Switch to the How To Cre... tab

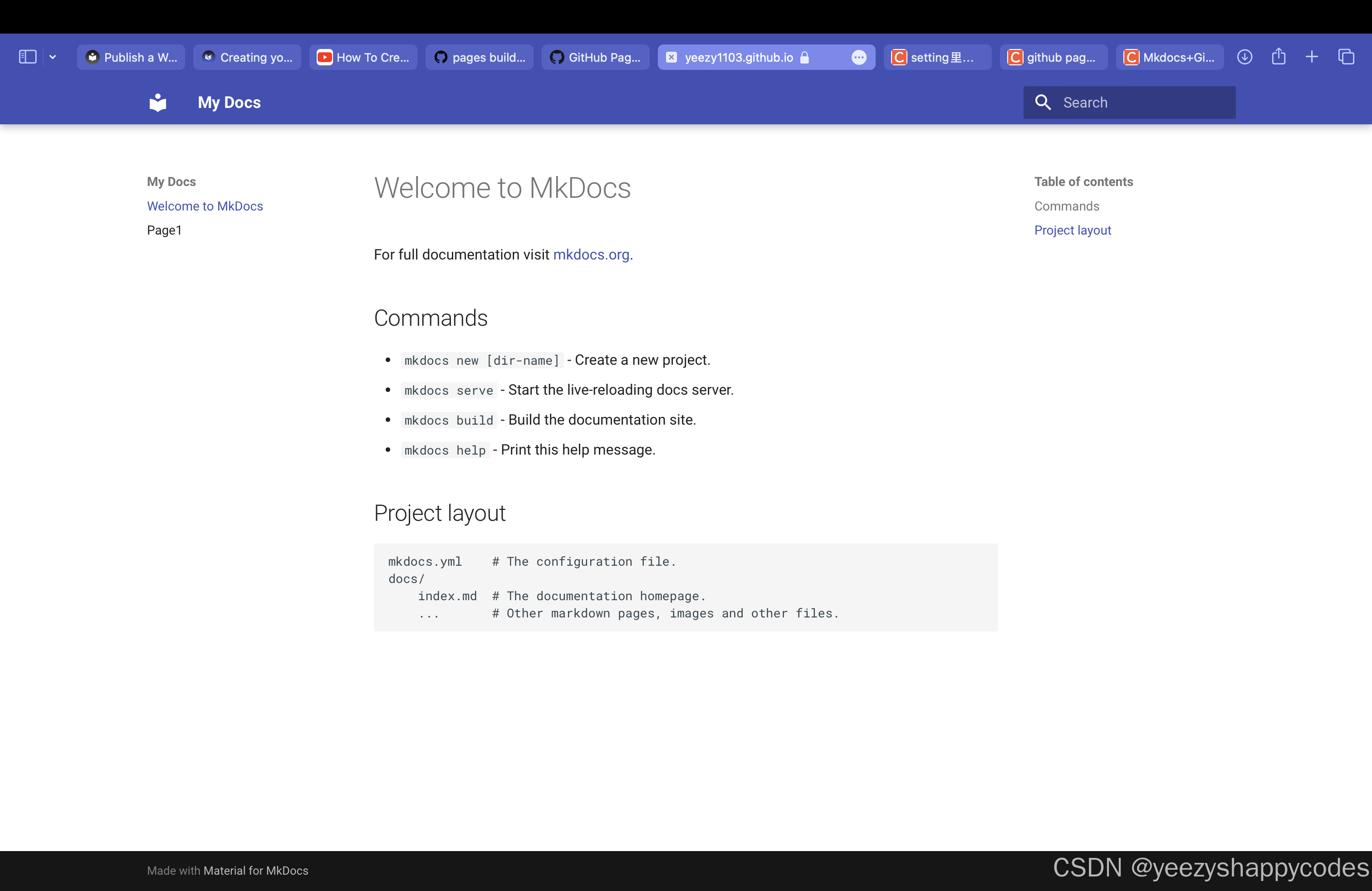click(363, 57)
